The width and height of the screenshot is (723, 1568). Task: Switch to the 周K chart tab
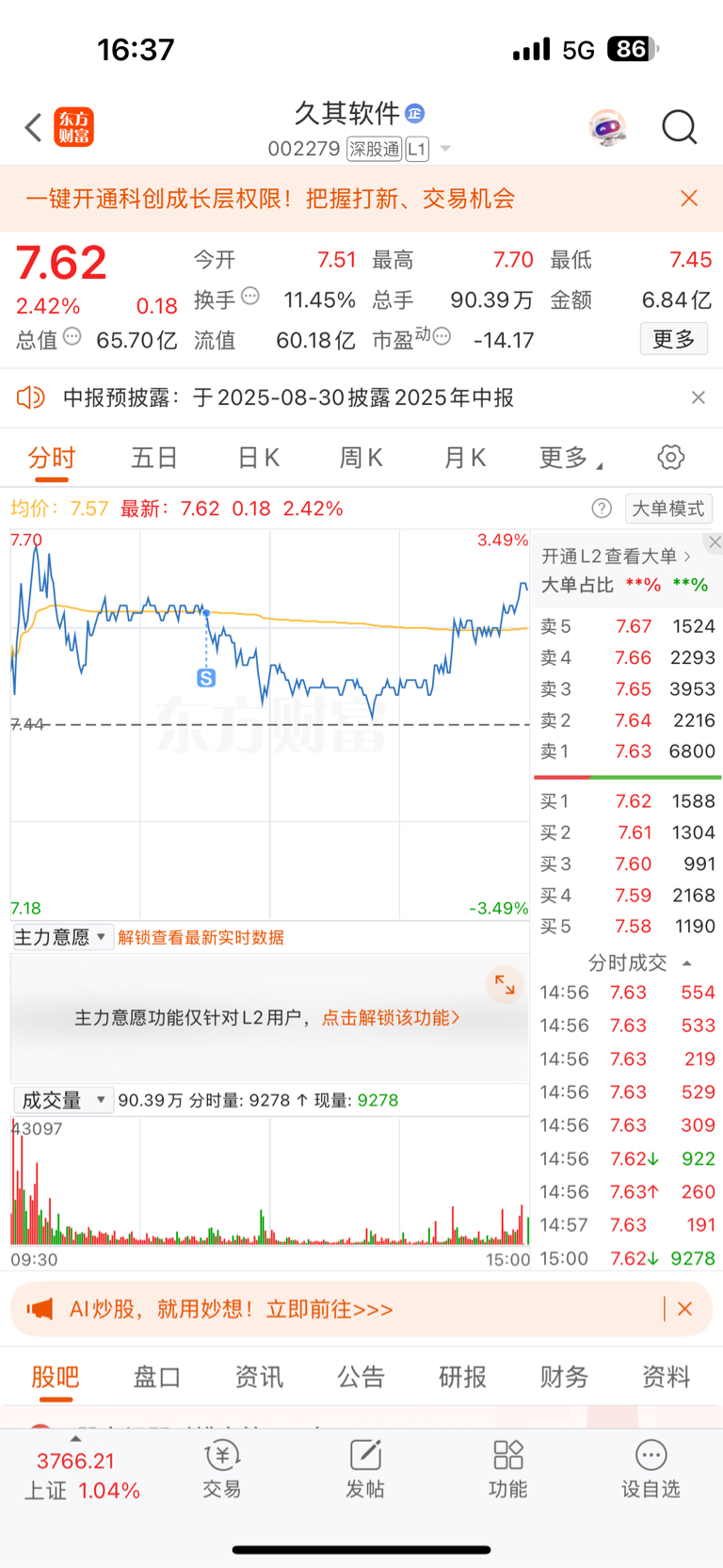coord(361,459)
